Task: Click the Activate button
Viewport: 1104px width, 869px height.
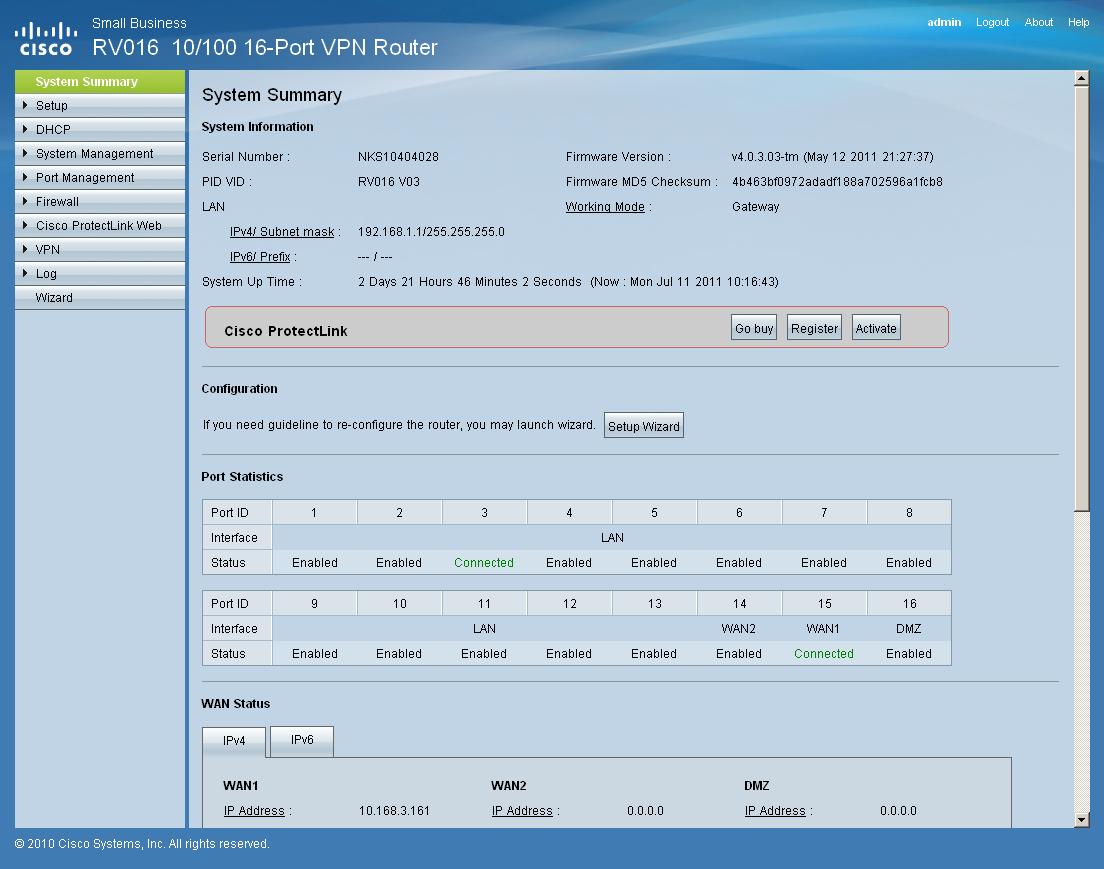Action: coord(876,328)
